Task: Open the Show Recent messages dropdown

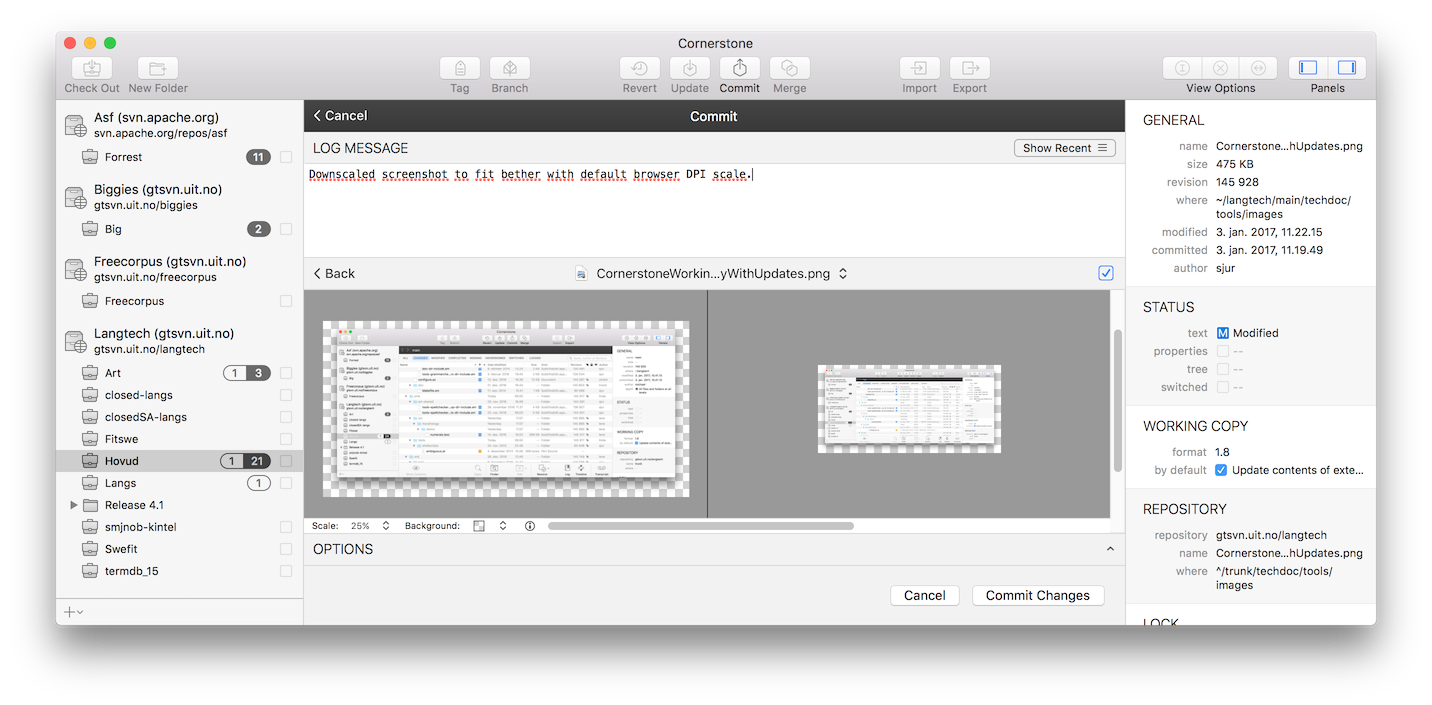Action: tap(1064, 148)
